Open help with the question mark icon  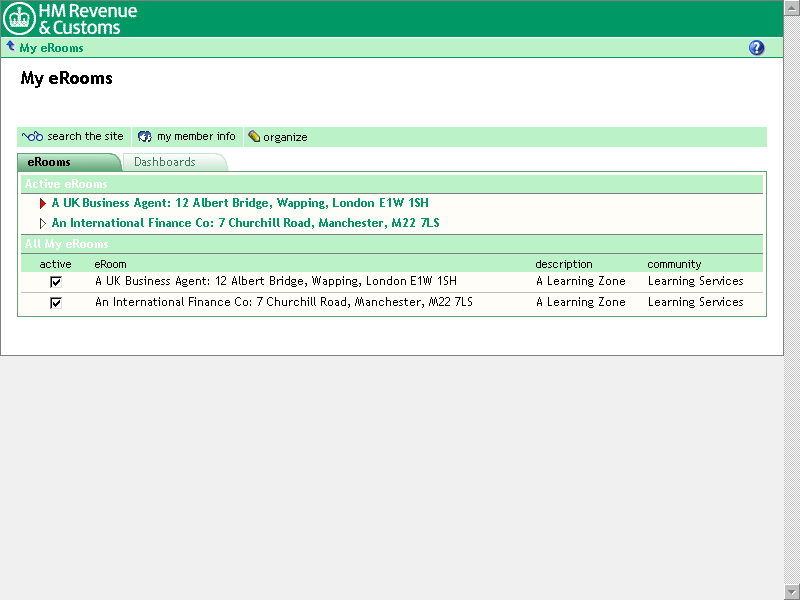[756, 48]
